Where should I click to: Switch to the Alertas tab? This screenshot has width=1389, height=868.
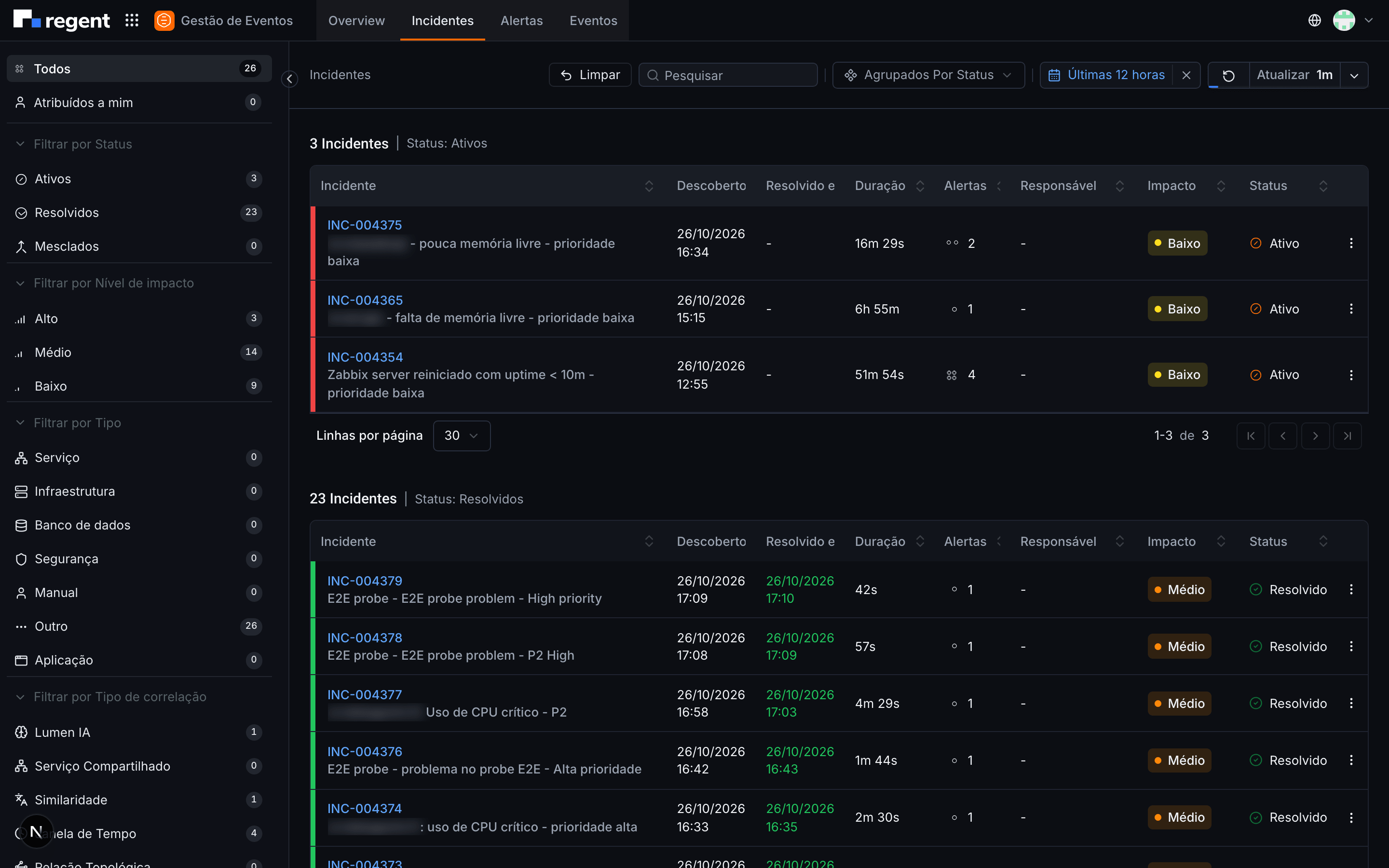521,21
